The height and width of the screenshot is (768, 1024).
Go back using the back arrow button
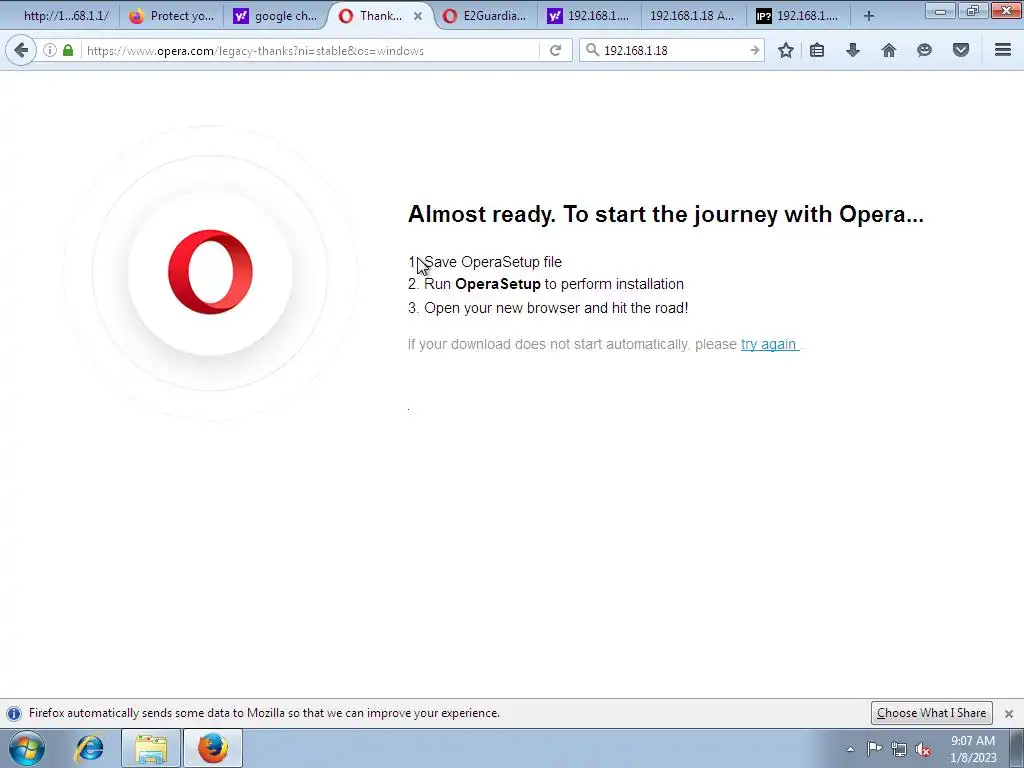click(x=21, y=50)
